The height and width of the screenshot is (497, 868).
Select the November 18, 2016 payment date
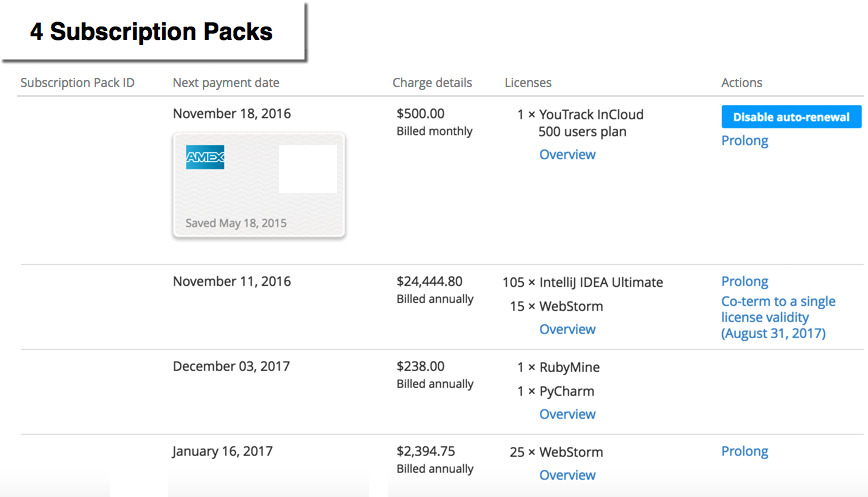click(231, 113)
